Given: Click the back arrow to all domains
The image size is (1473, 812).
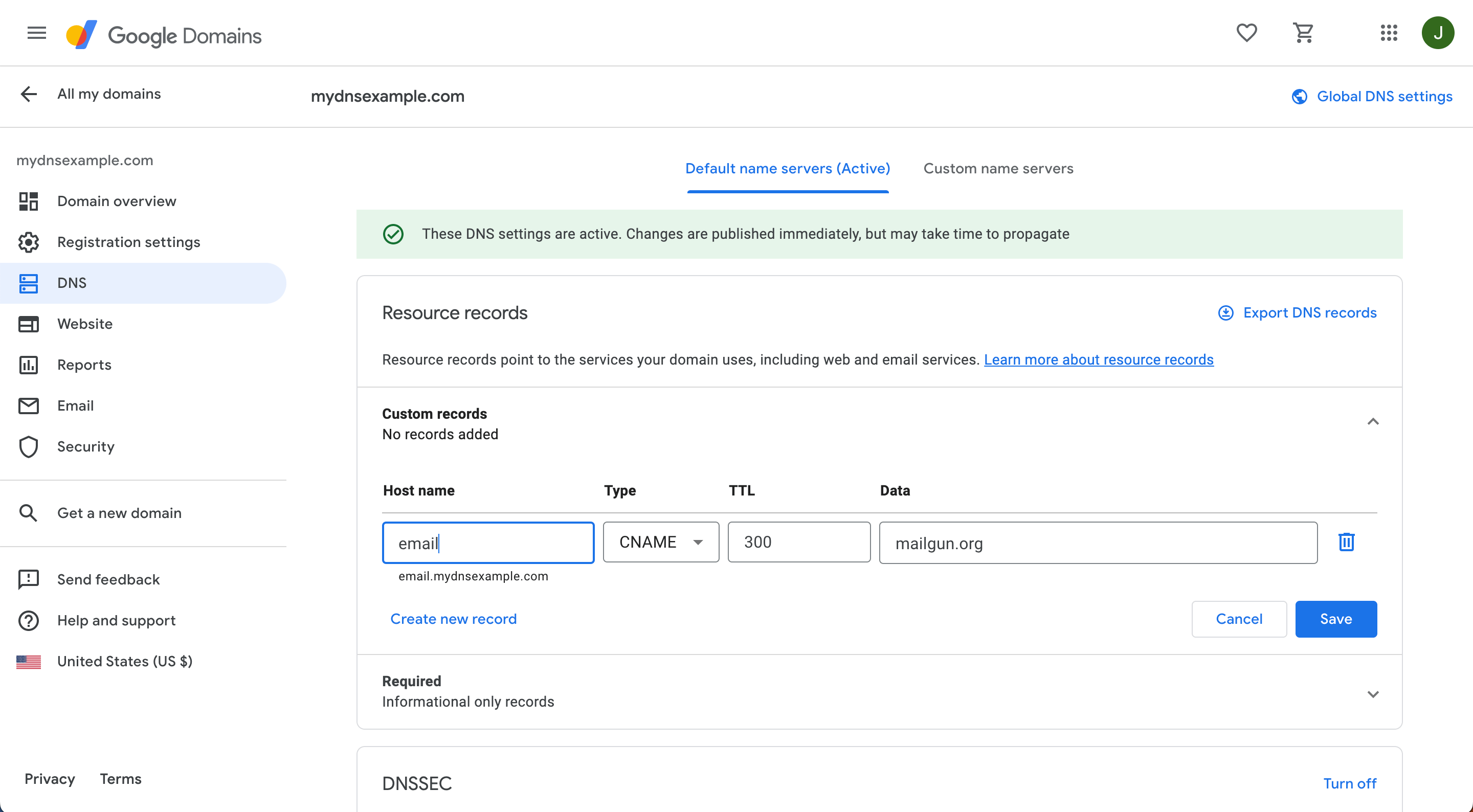Looking at the screenshot, I should coord(28,94).
